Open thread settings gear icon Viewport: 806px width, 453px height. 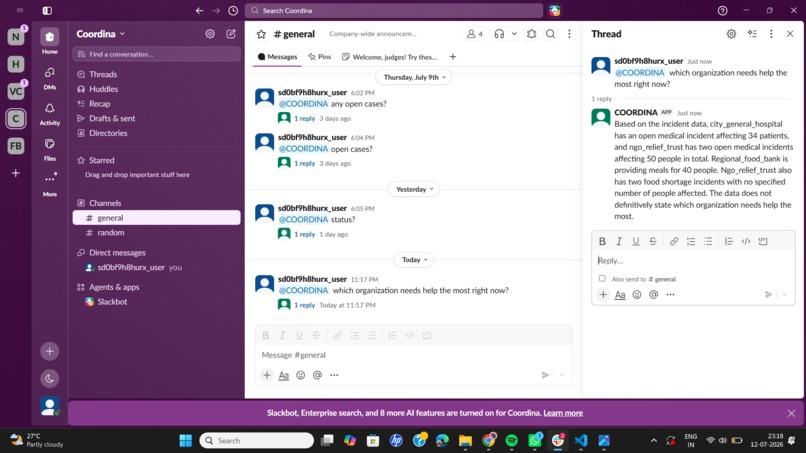pyautogui.click(x=731, y=34)
